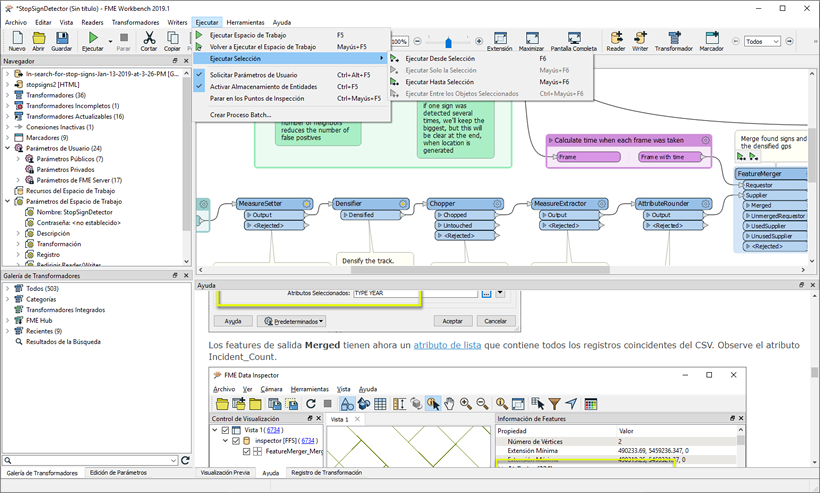Add a Reader from the toolbar
The width and height of the screenshot is (820, 493).
(616, 38)
